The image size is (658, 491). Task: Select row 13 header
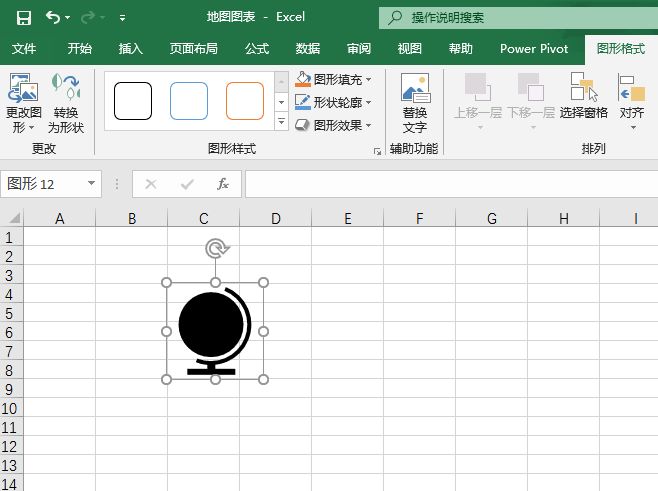coord(11,465)
